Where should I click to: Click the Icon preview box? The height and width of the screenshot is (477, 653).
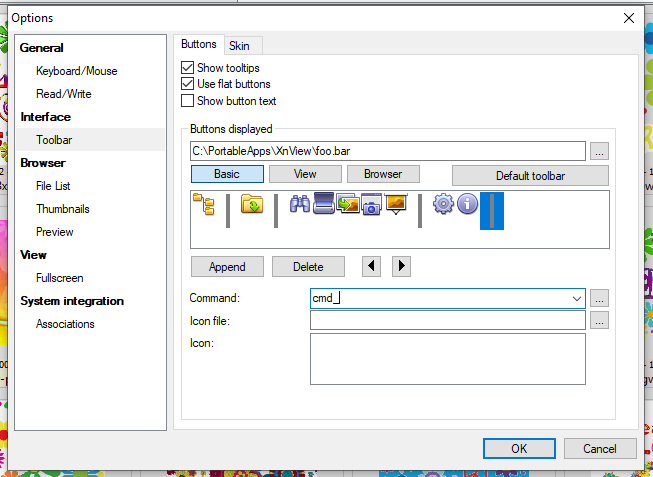click(448, 359)
